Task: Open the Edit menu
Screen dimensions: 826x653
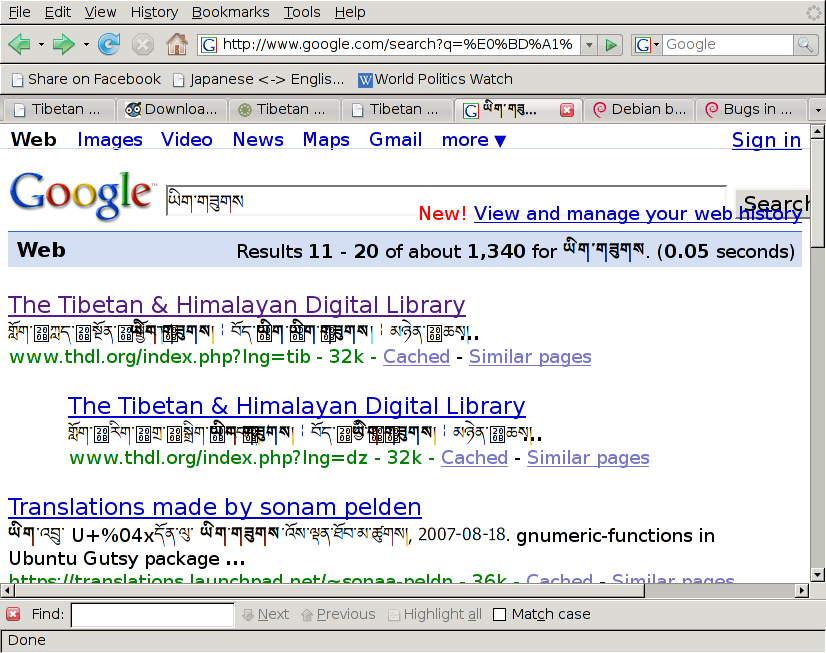Action: point(57,12)
